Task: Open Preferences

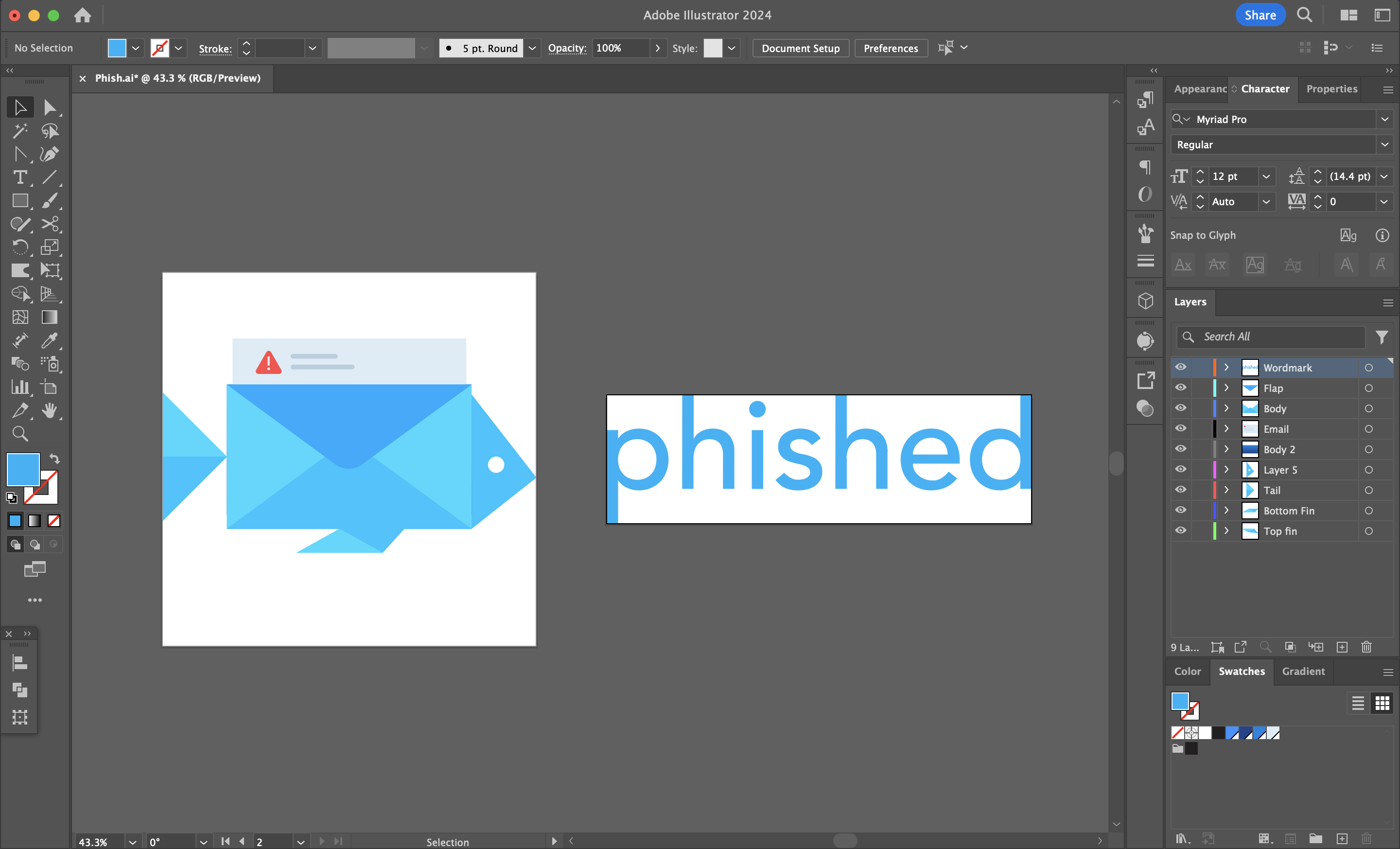Action: coord(891,48)
